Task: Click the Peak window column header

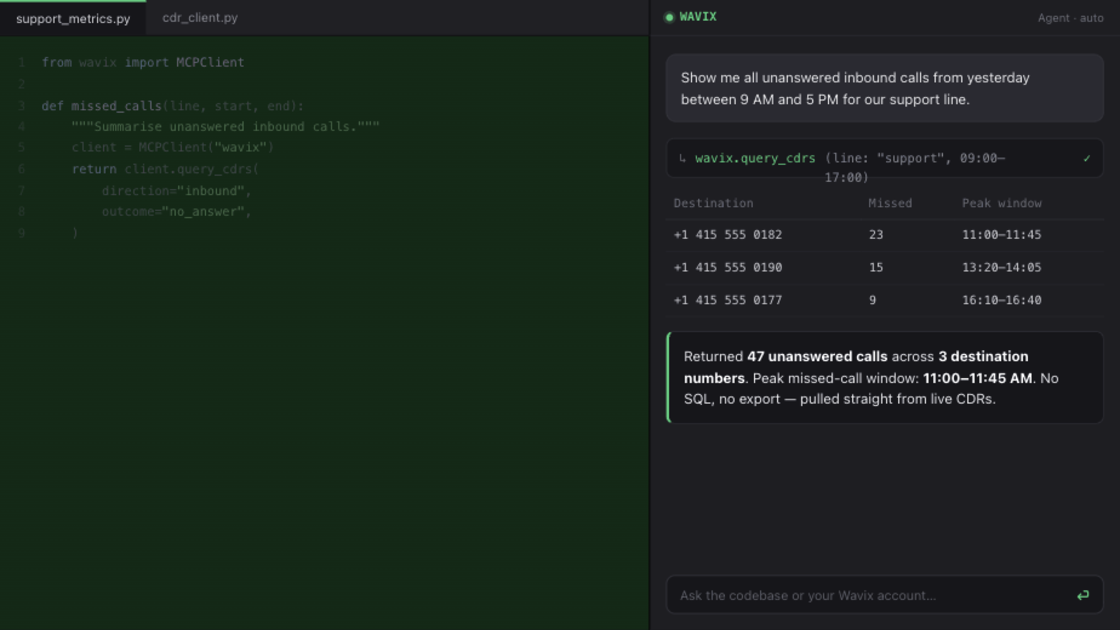Action: click(x=1001, y=204)
